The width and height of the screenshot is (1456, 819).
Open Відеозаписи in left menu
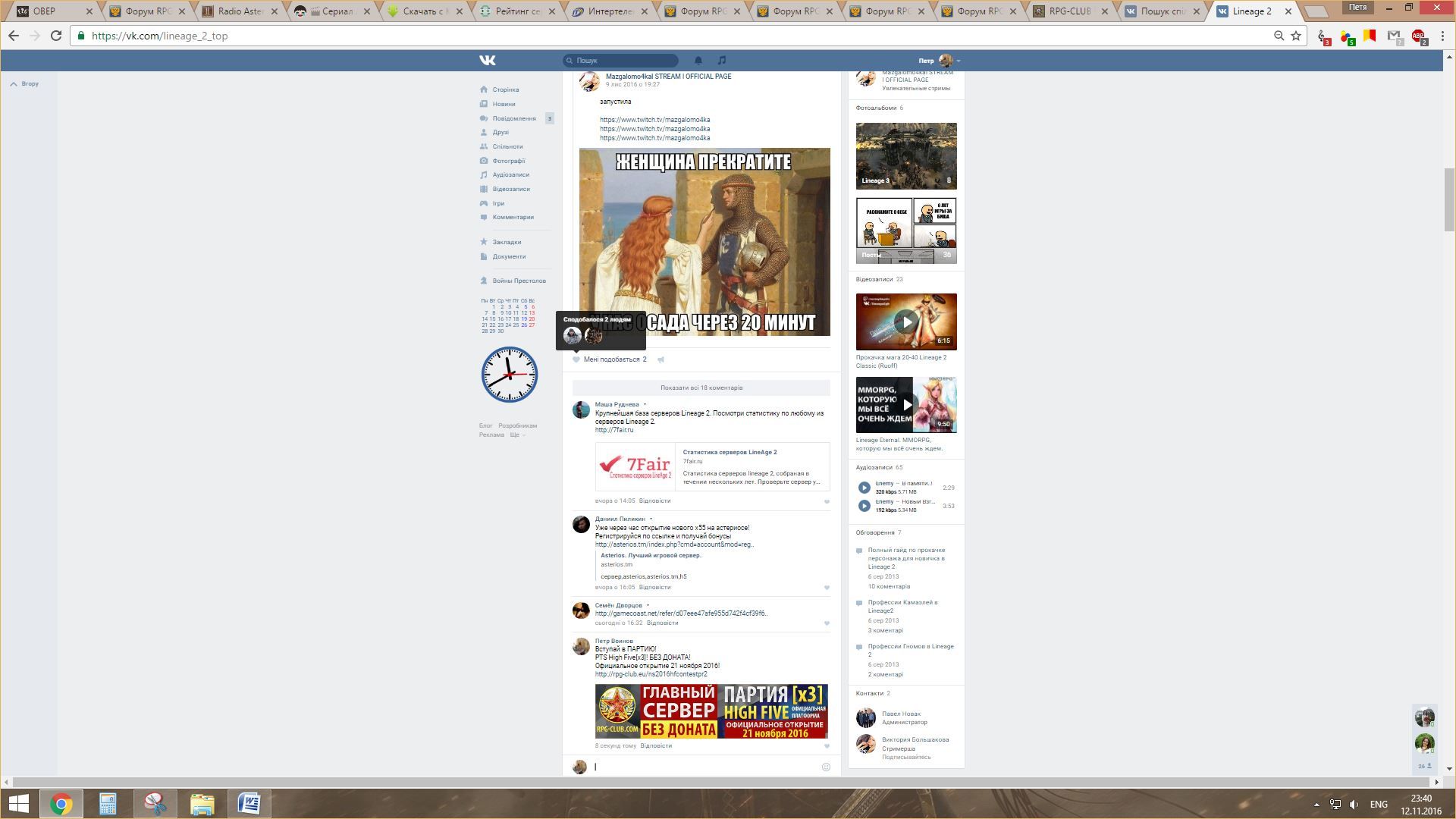pos(511,189)
